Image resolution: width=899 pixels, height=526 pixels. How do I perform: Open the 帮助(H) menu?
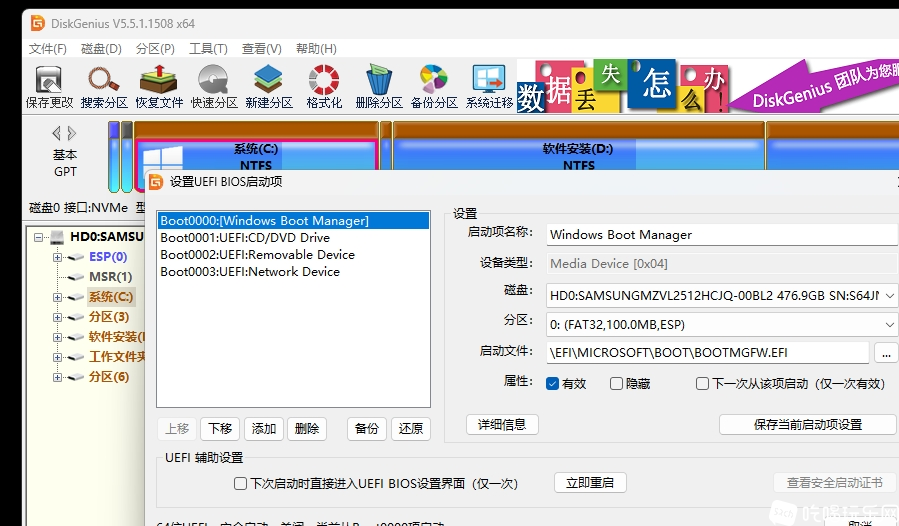316,49
